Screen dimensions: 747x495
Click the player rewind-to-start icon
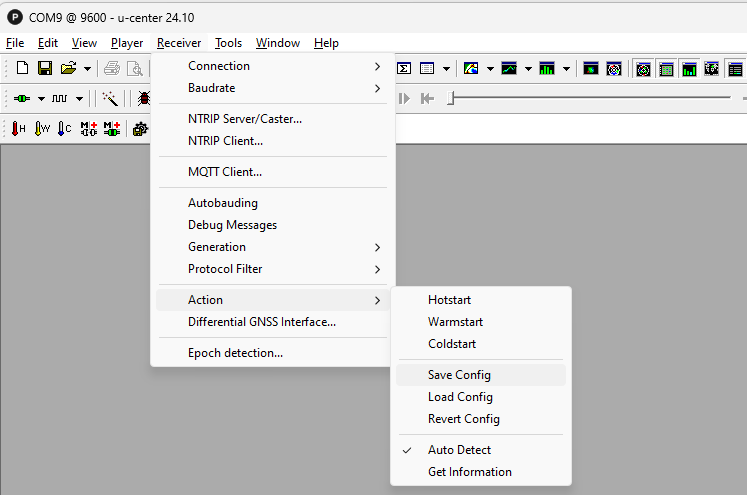[427, 99]
